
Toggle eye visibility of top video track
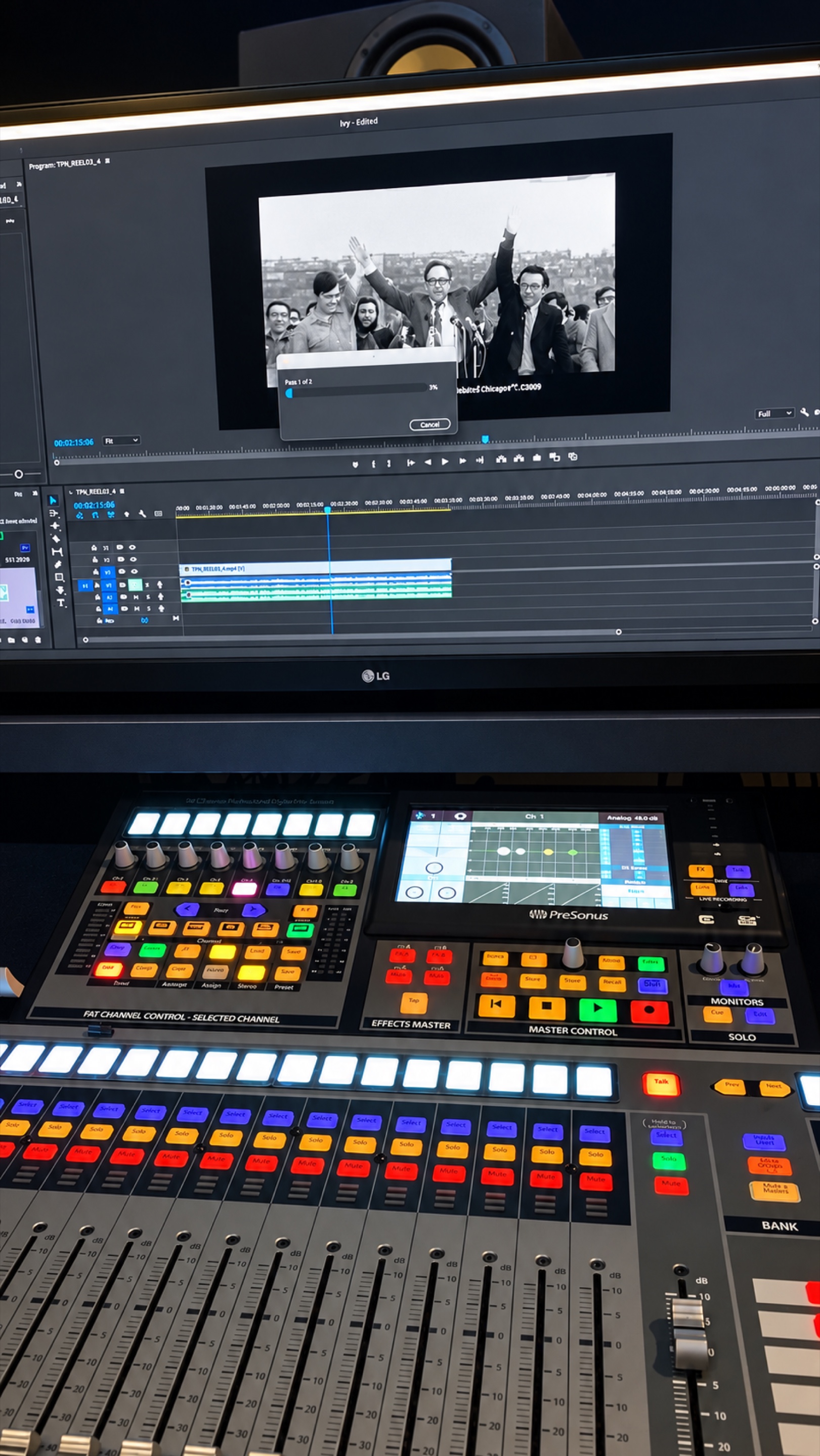pos(133,547)
